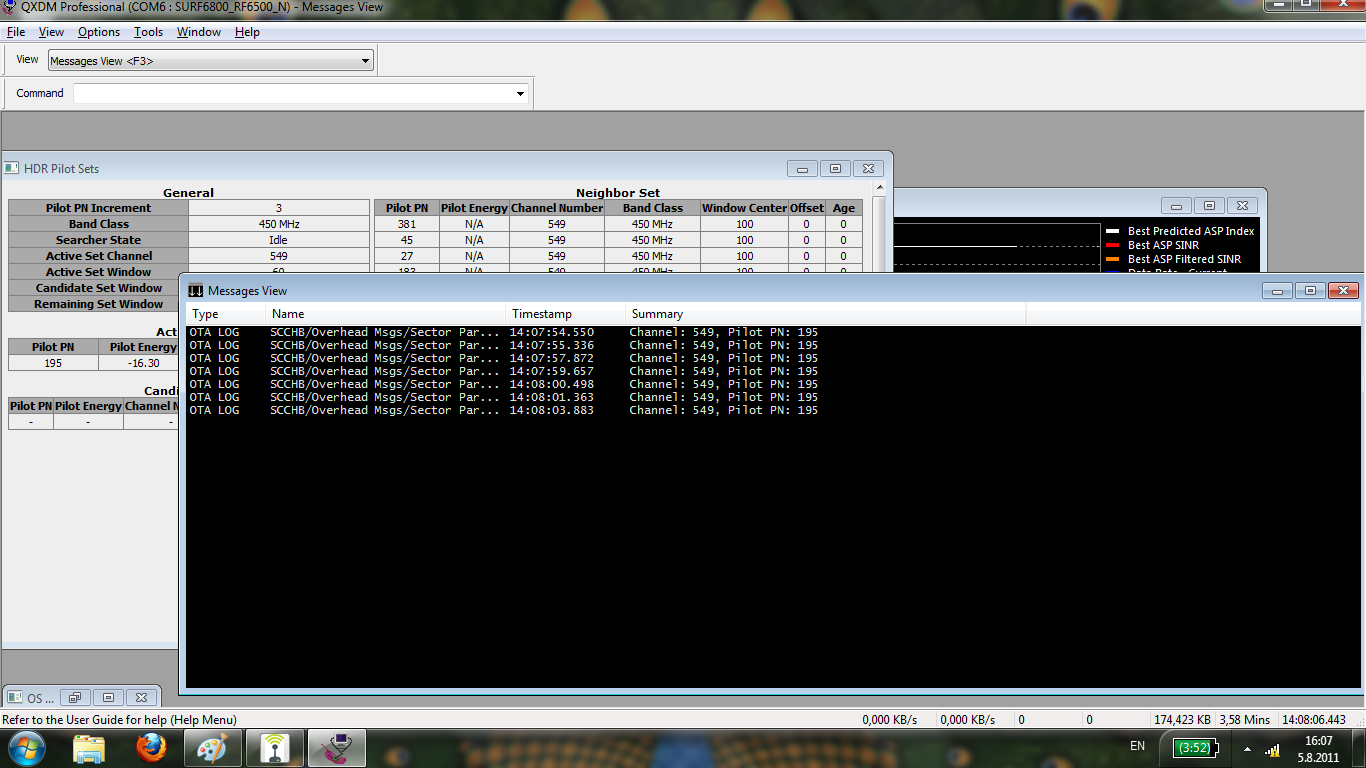The width and height of the screenshot is (1366, 768).
Task: Click the 14:08:06.443 status bar time
Action: click(x=1315, y=720)
